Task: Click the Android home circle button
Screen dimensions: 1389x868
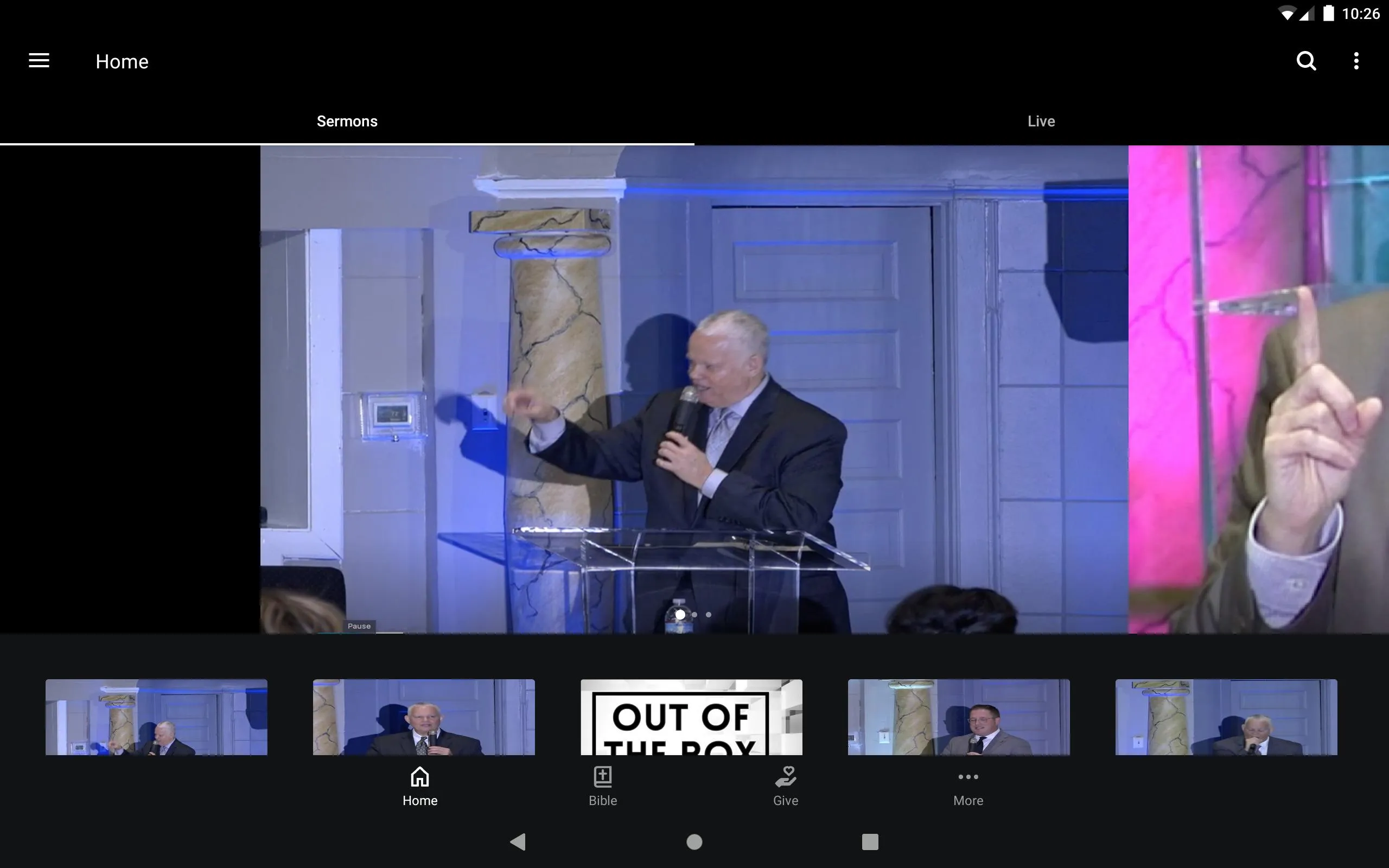Action: 694,840
